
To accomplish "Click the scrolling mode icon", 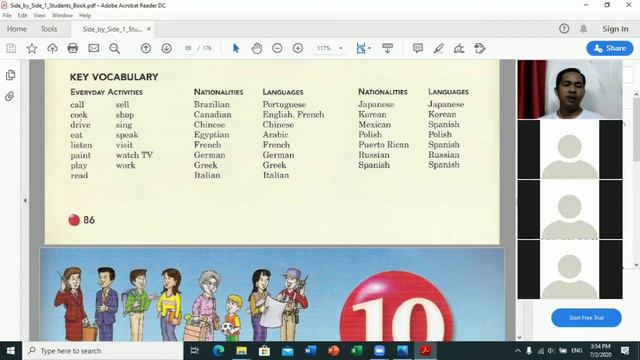I will 387,48.
